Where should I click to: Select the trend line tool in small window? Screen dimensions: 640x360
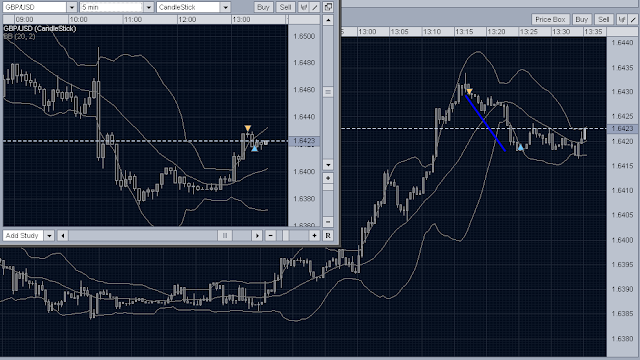pyautogui.click(x=315, y=7)
